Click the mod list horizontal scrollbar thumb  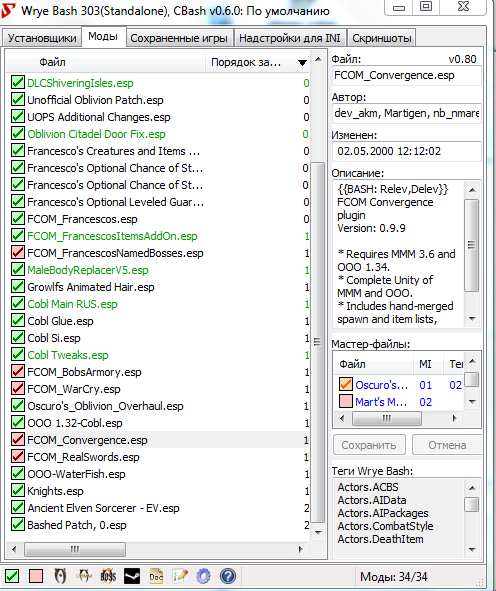[x=75, y=549]
